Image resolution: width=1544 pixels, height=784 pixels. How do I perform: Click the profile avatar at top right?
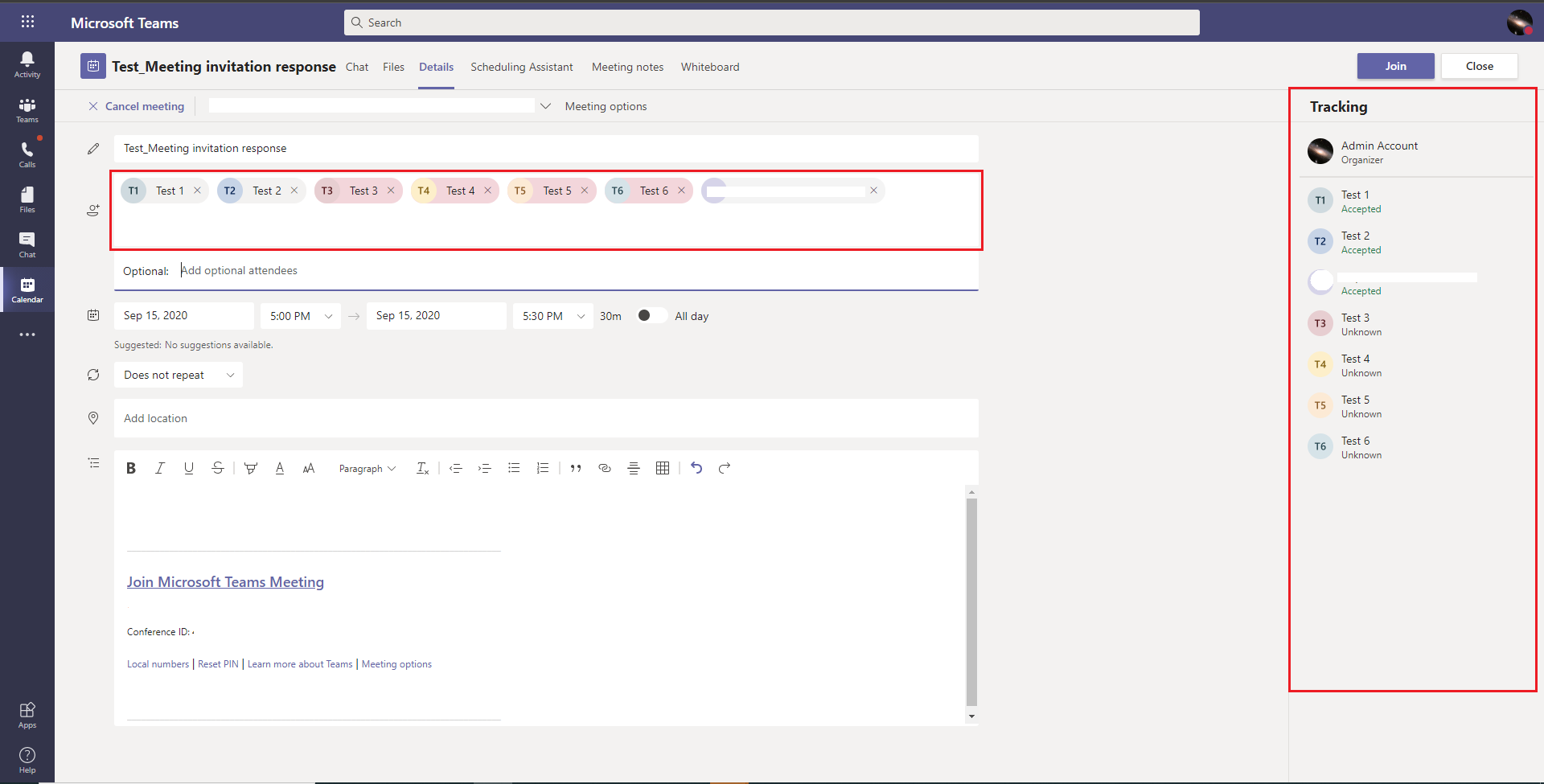pyautogui.click(x=1519, y=23)
